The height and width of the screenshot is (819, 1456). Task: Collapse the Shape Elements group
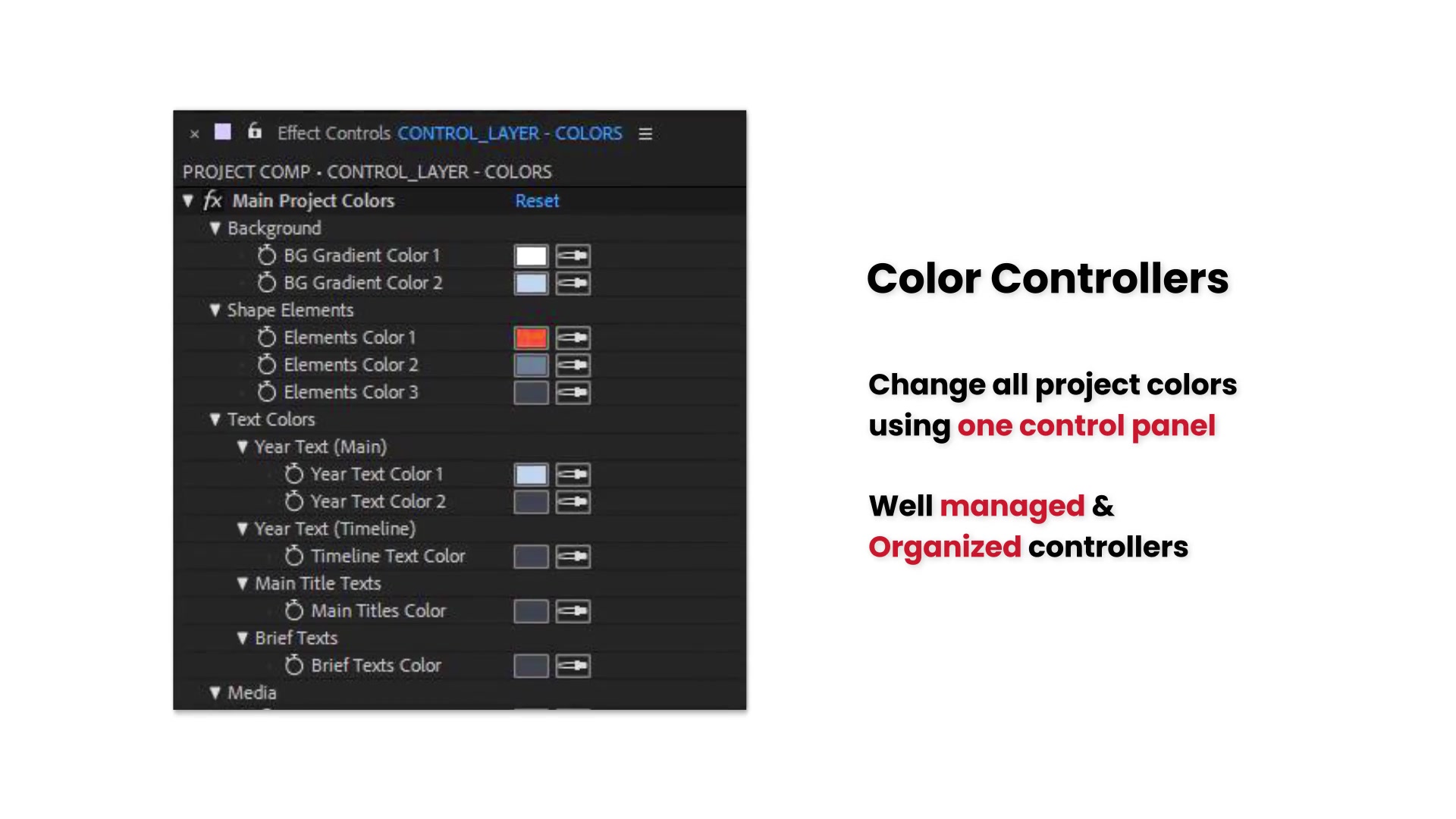point(215,310)
